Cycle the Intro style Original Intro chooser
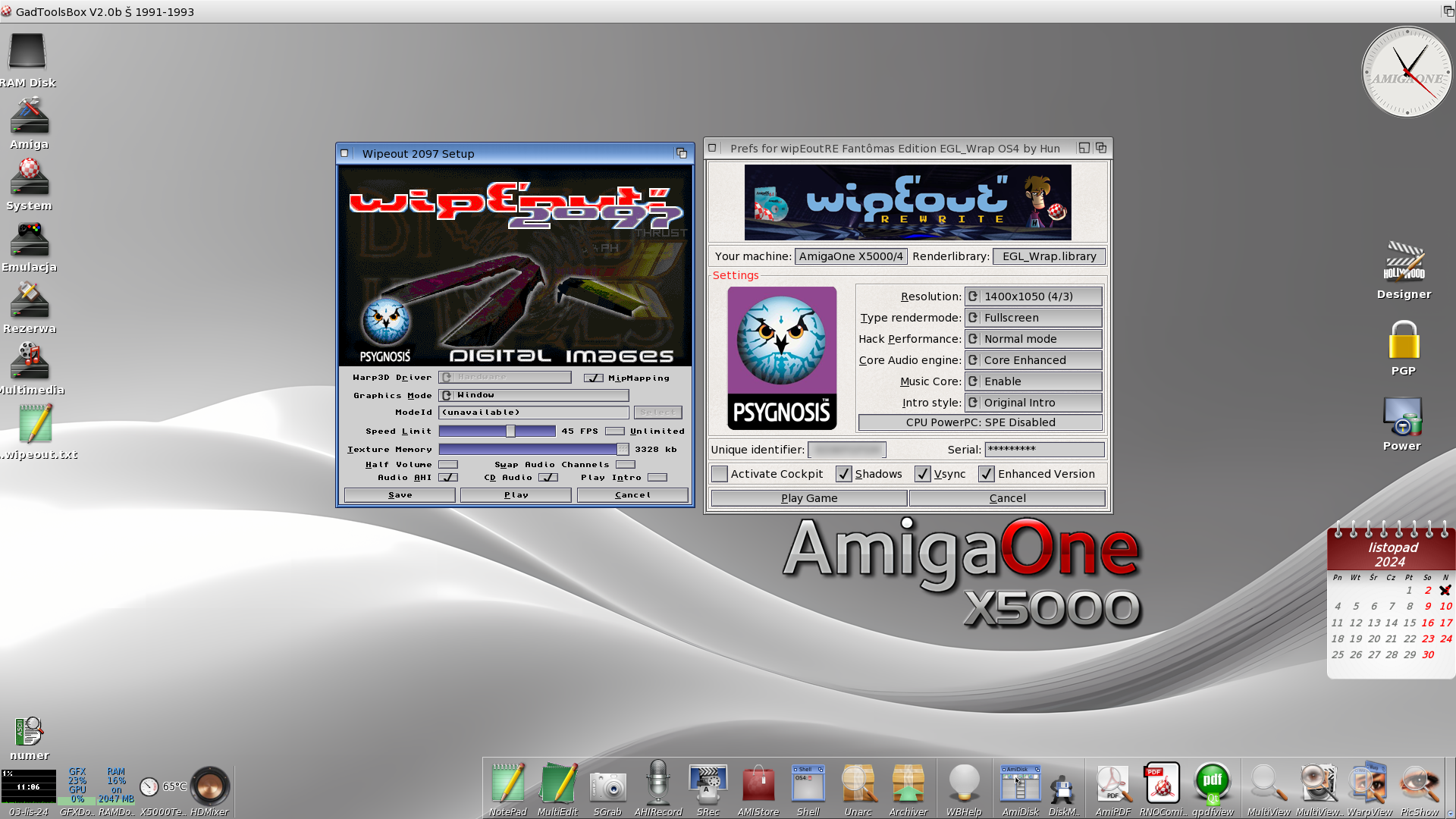Screen dimensions: 1456x819 coord(1034,403)
